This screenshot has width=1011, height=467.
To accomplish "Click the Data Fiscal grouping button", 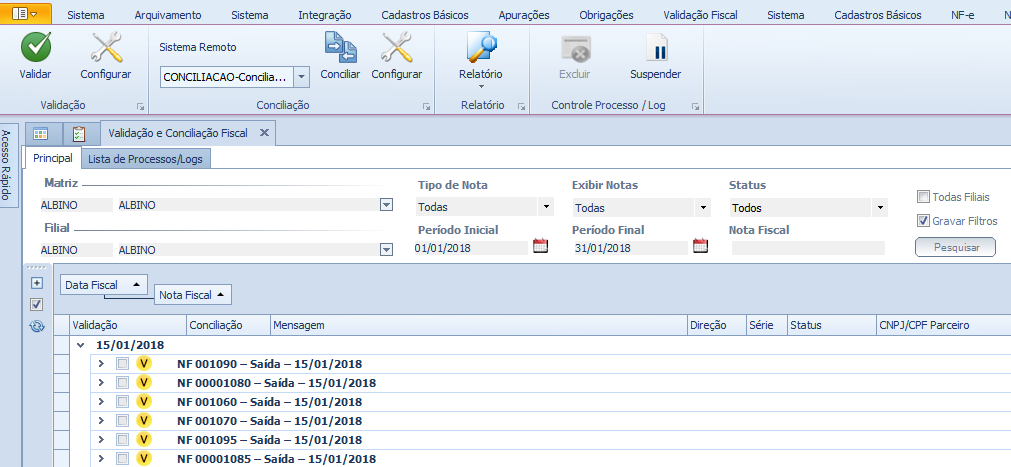I will pyautogui.click(x=104, y=285).
